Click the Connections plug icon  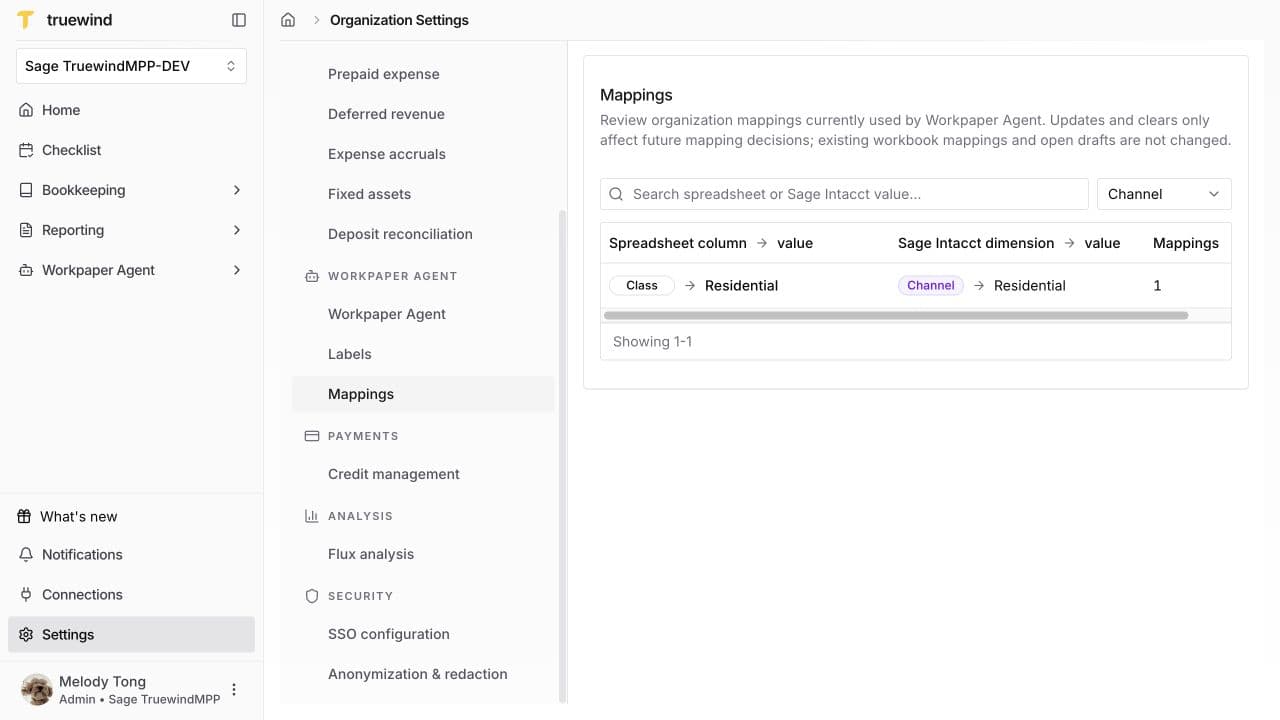26,594
